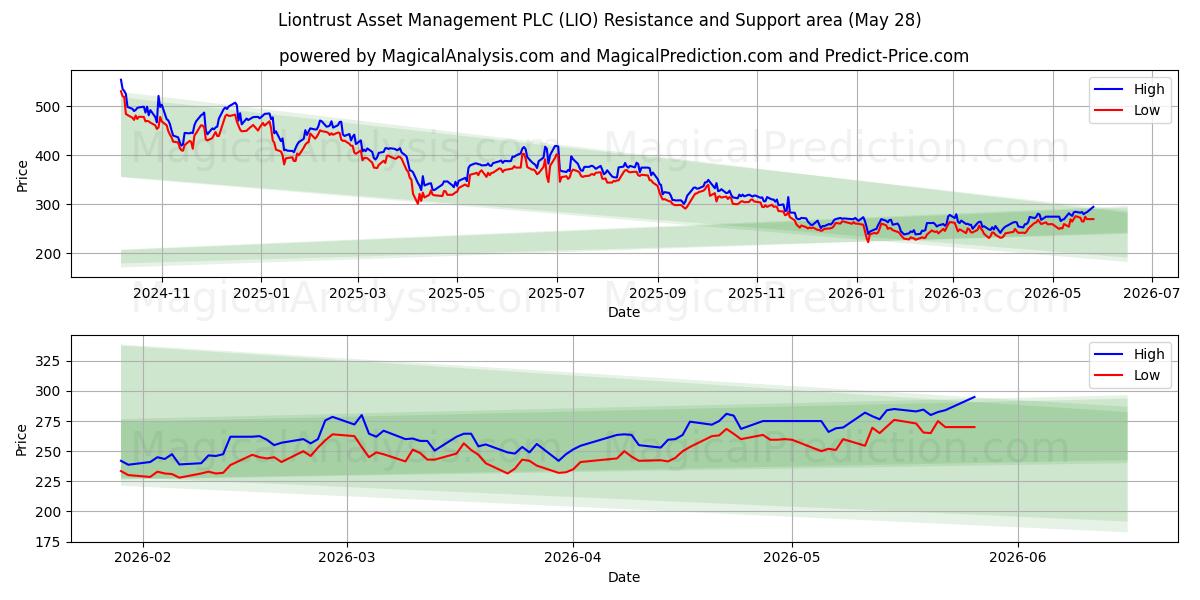Viewport: 1200px width, 600px height.
Task: Click the '2026-06' tick label in bottom chart
Action: pyautogui.click(x=1018, y=559)
